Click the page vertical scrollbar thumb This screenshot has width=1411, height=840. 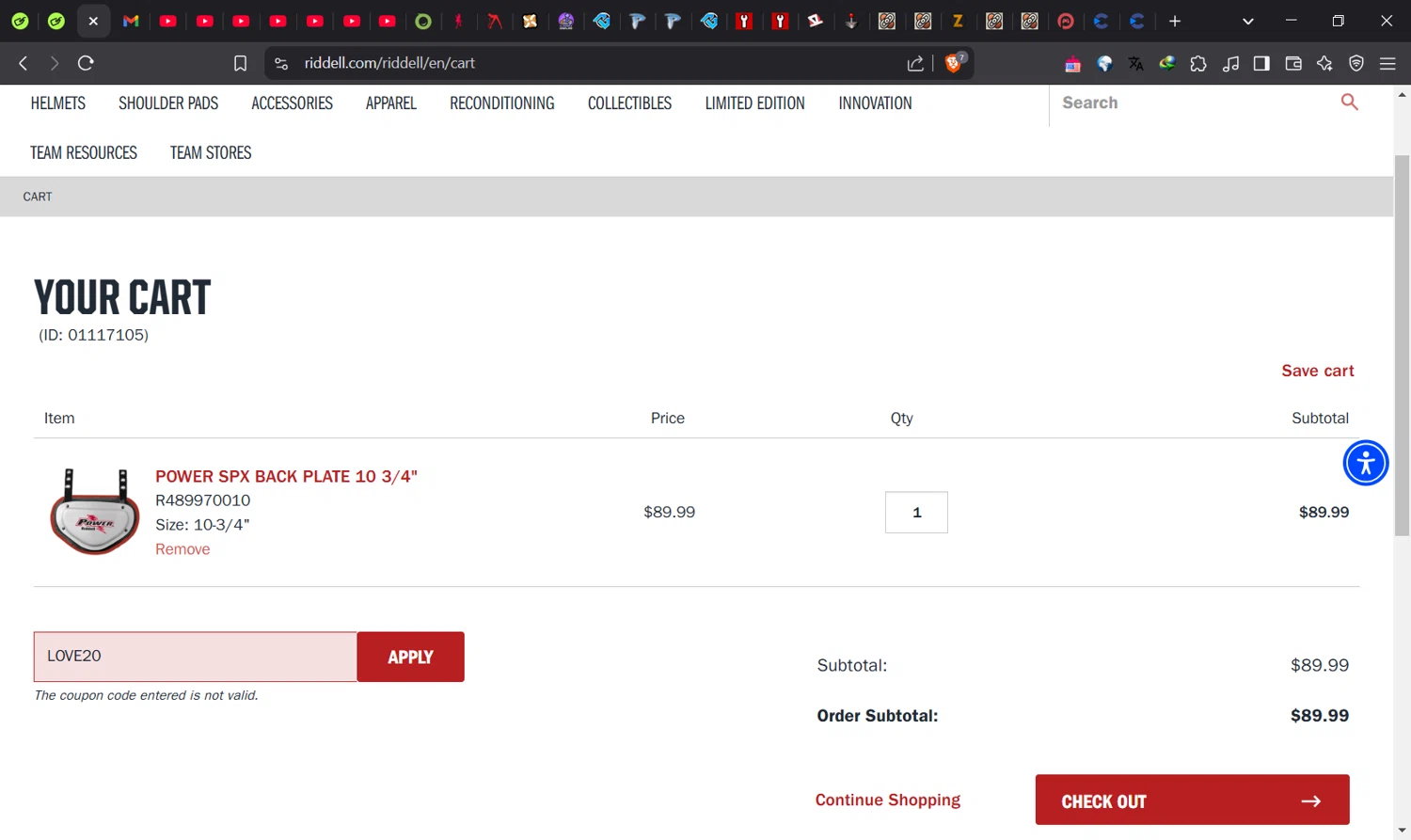coord(1402,345)
